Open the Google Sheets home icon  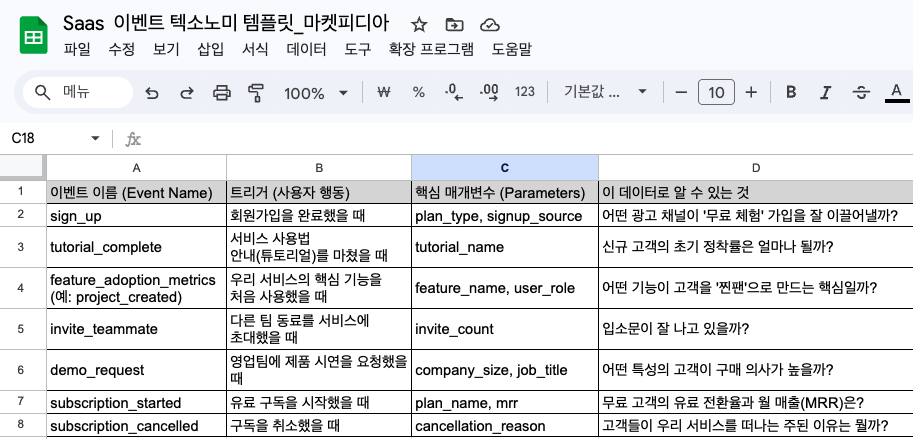coord(33,36)
